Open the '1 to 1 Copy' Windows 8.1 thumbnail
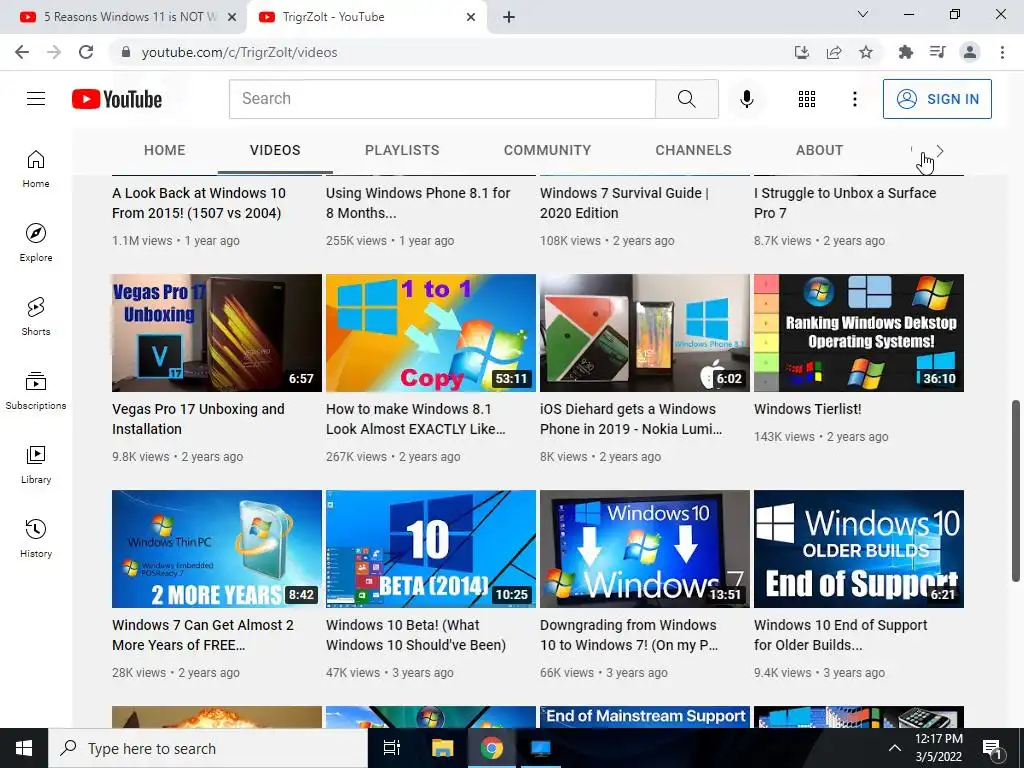Viewport: 1024px width, 768px height. 431,332
